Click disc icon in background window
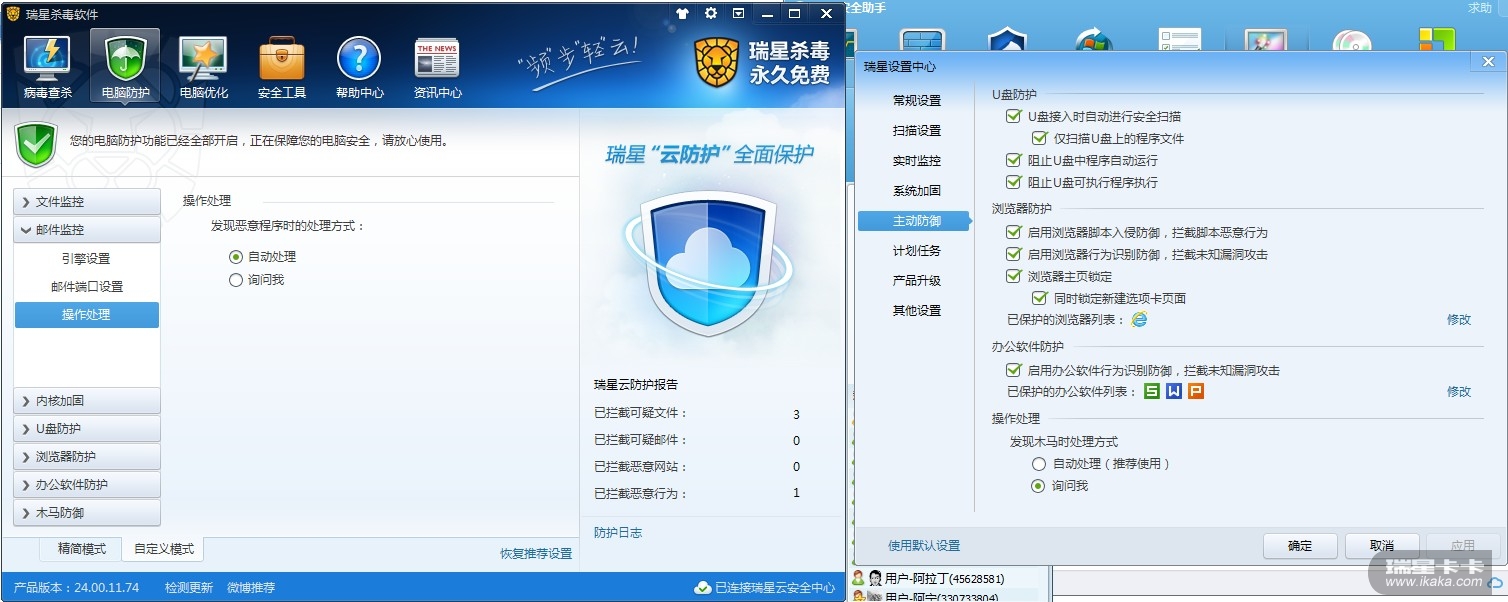This screenshot has height=602, width=1508. point(1352,40)
